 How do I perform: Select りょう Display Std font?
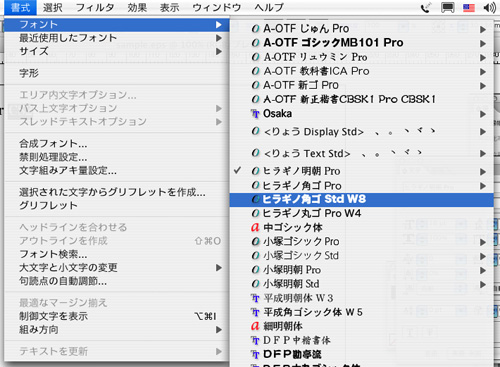[x=362, y=132]
